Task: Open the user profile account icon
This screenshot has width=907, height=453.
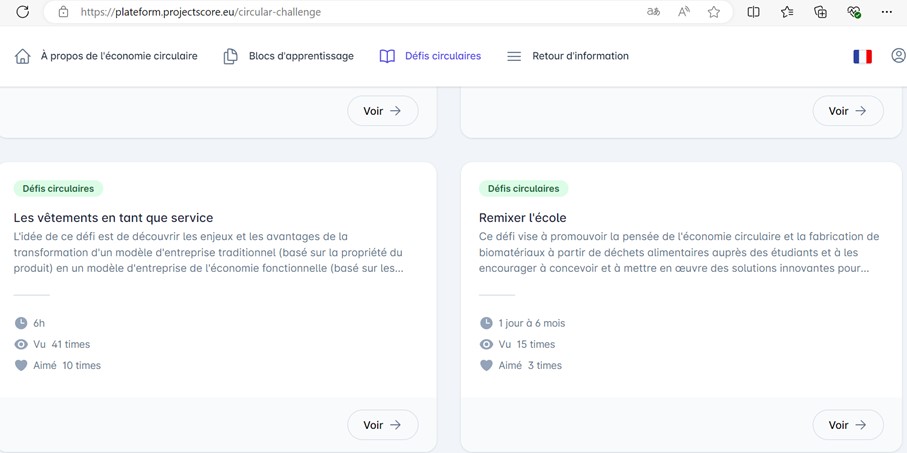Action: 898,56
